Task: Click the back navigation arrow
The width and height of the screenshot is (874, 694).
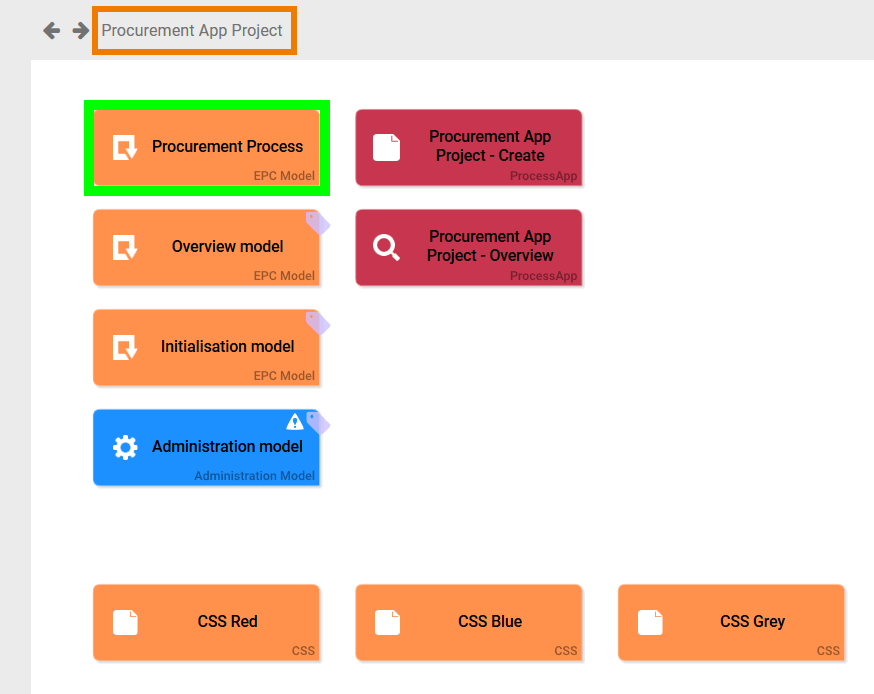Action: click(52, 31)
